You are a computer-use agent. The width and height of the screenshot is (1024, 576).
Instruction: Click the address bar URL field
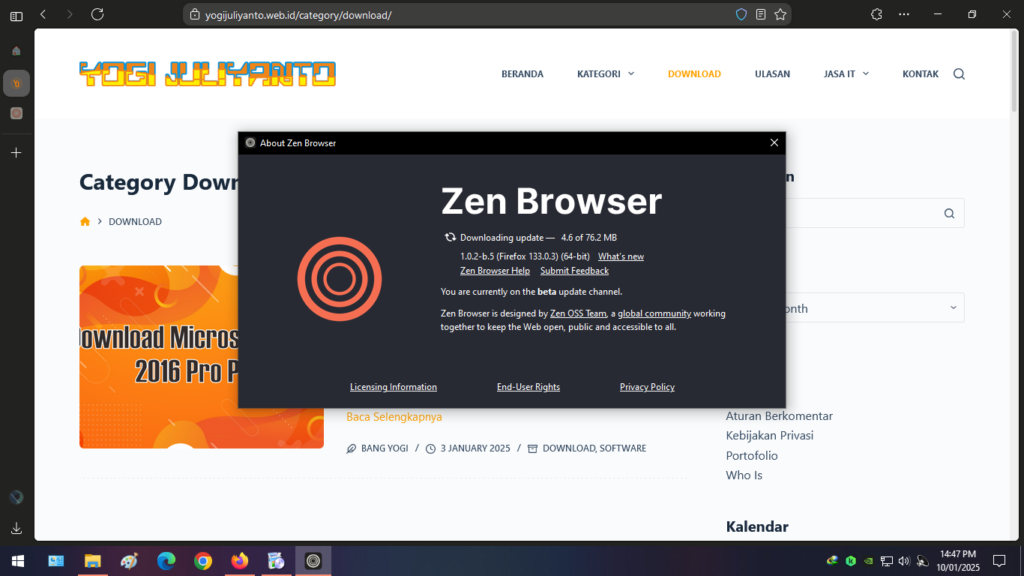coord(450,15)
